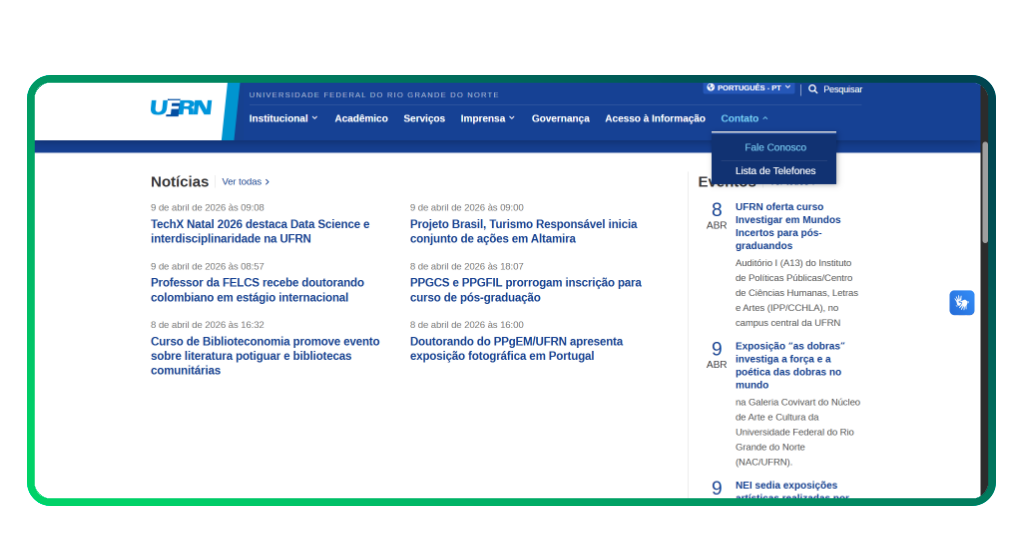
Task: Go to the Acadêmico menu item
Action: pyautogui.click(x=361, y=118)
